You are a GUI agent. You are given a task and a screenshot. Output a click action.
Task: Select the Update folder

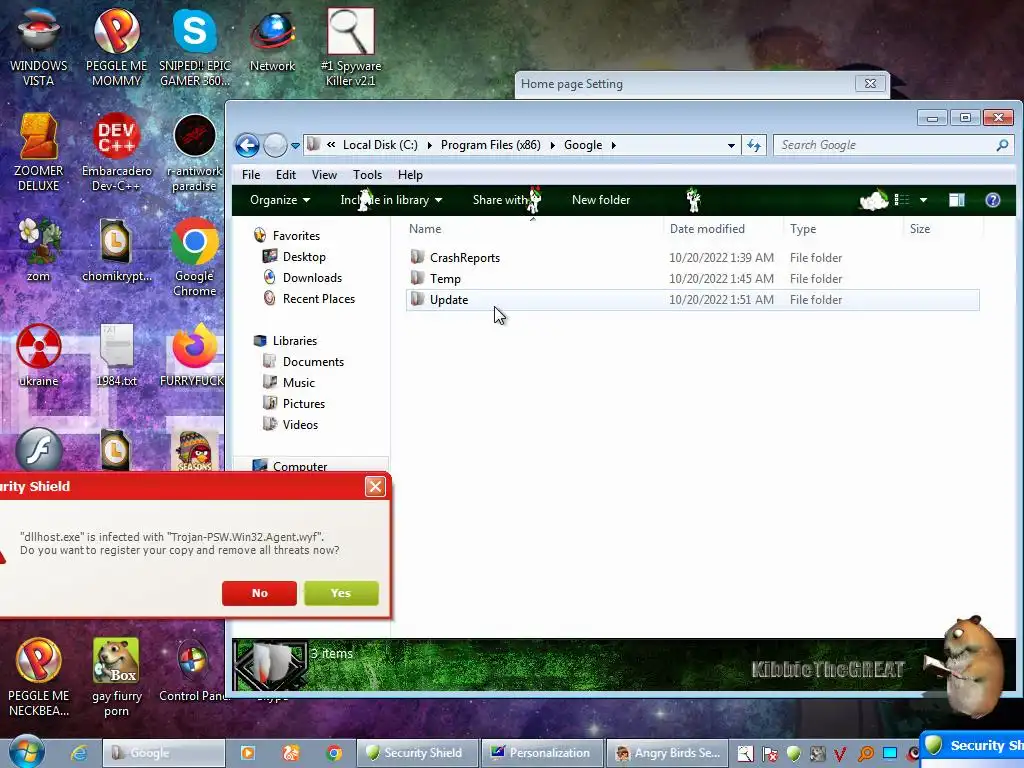tap(692, 300)
